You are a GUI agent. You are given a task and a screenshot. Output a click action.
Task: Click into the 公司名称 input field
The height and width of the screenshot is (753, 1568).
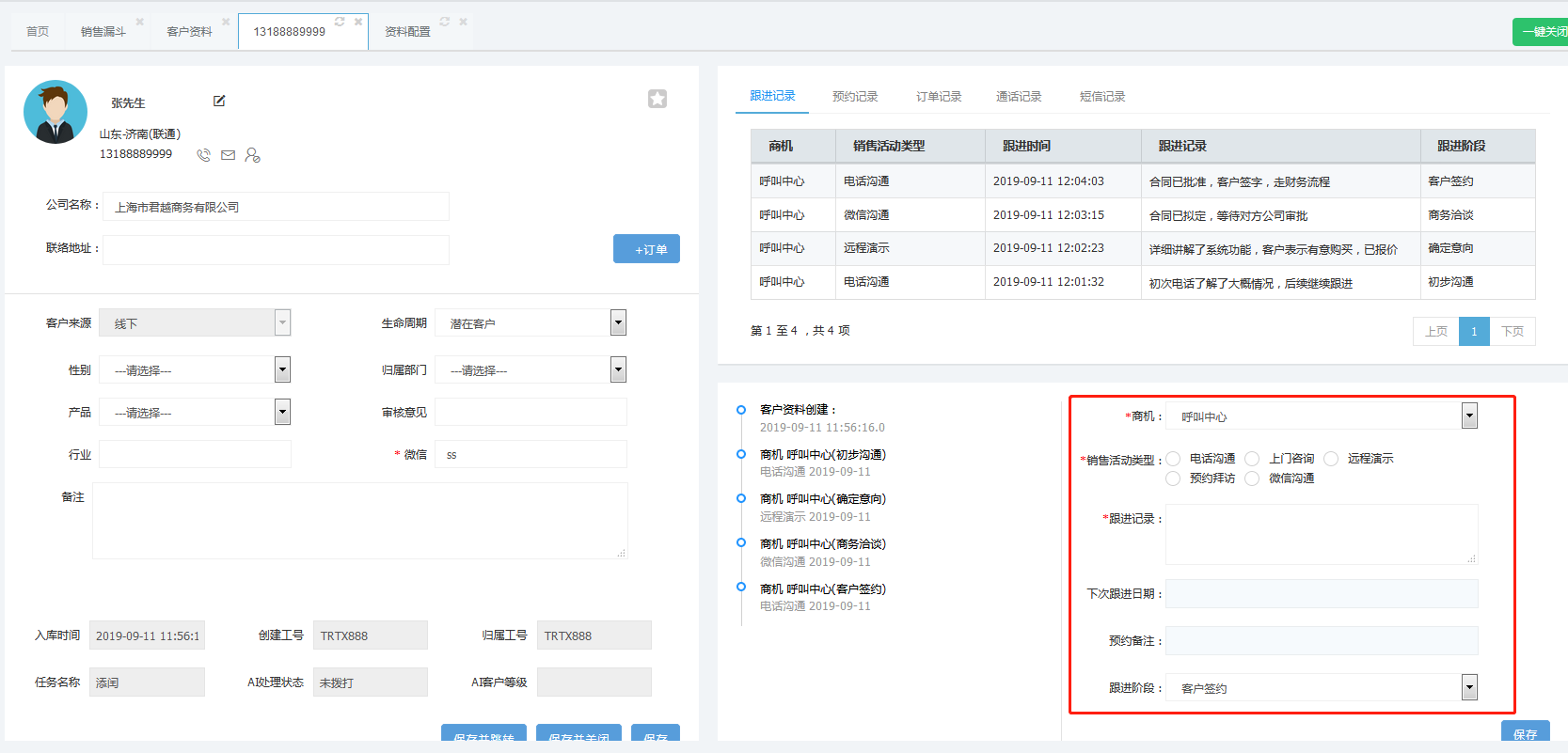coord(276,207)
